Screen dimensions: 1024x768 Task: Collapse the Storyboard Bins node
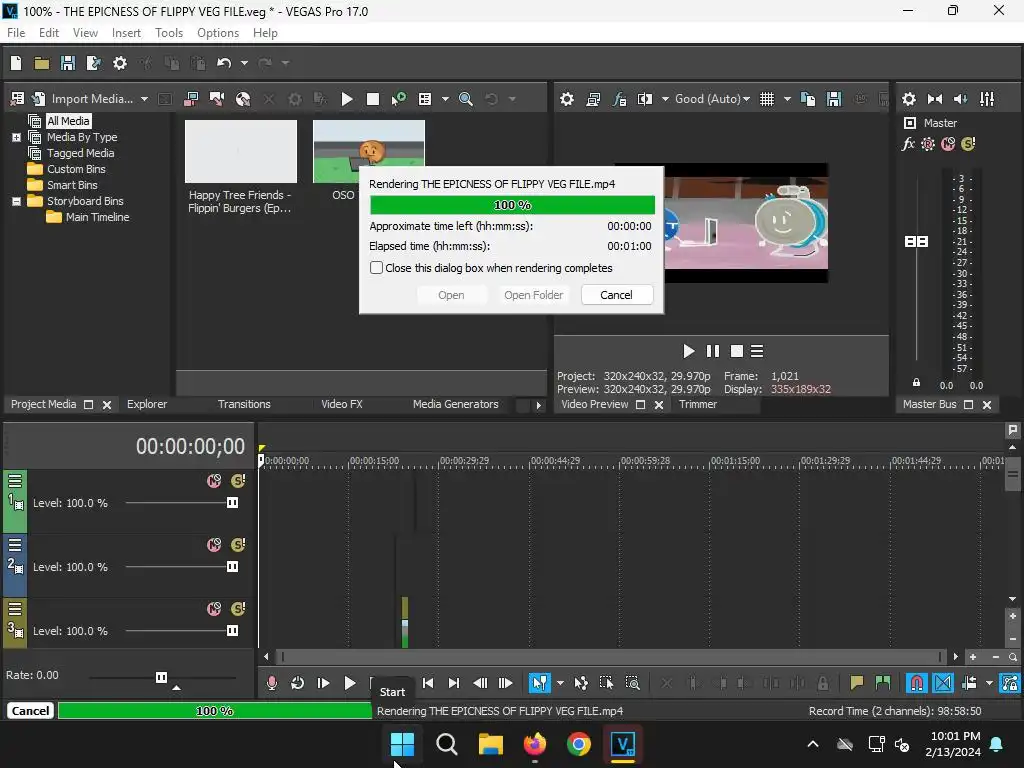point(16,201)
